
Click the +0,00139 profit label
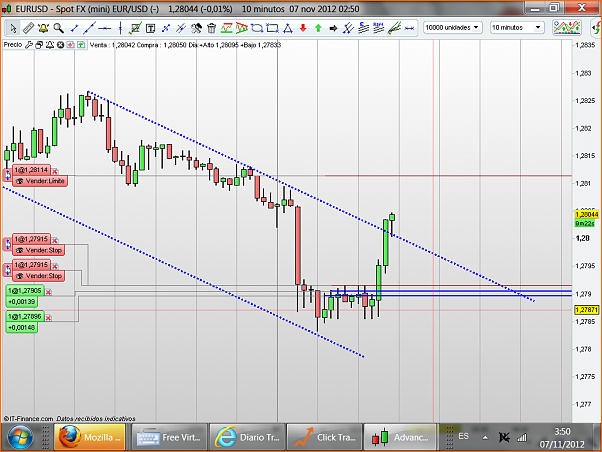click(x=22, y=302)
